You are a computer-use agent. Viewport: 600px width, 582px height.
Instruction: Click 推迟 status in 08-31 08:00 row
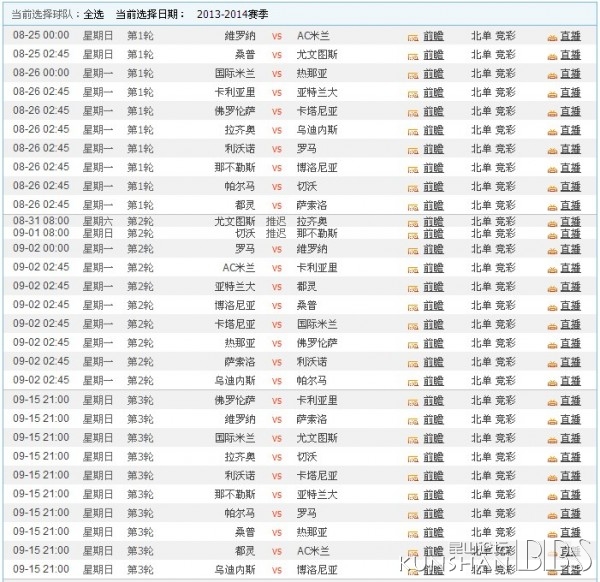[276, 222]
